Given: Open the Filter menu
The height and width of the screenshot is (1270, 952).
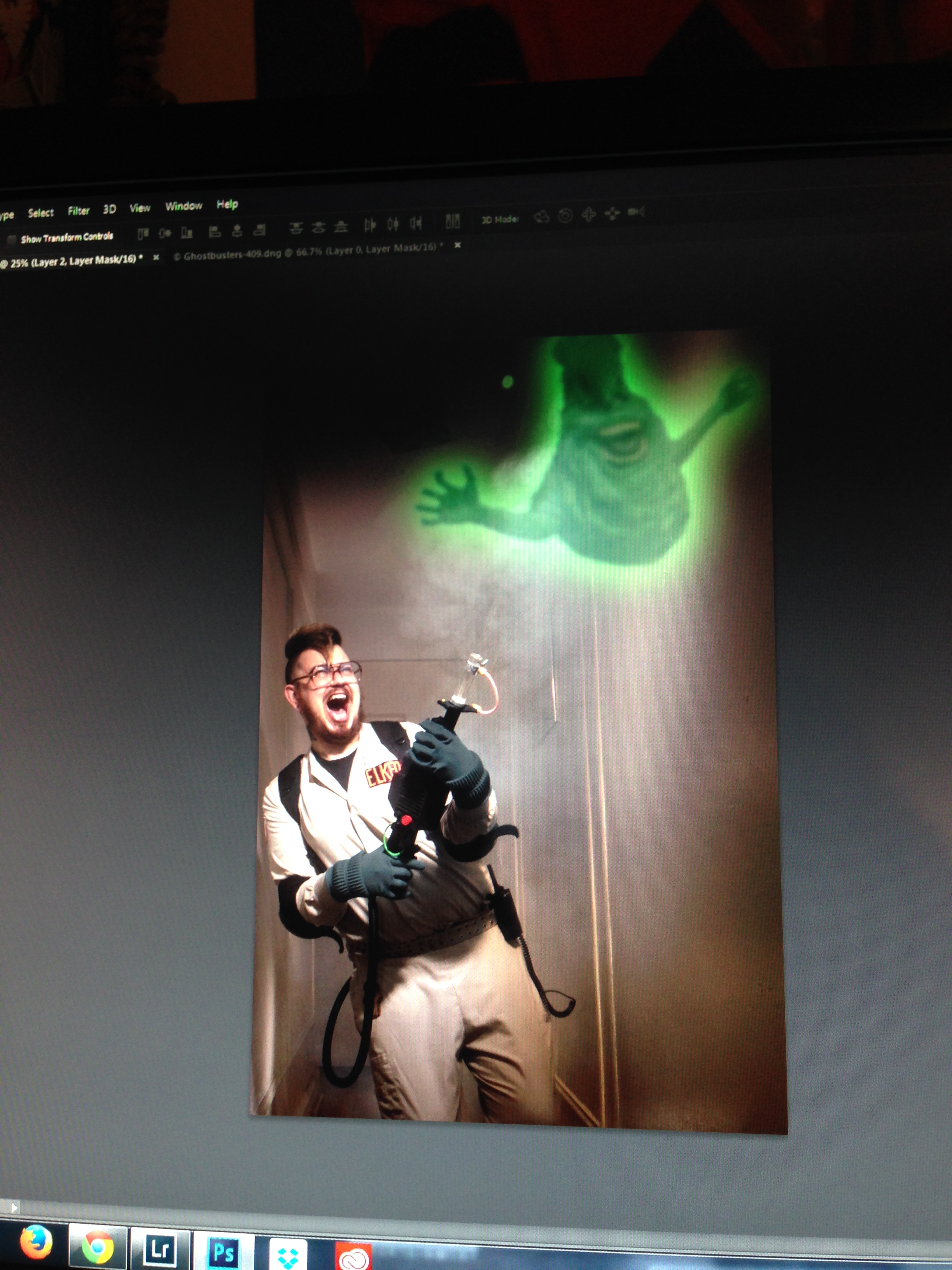Looking at the screenshot, I should (79, 211).
